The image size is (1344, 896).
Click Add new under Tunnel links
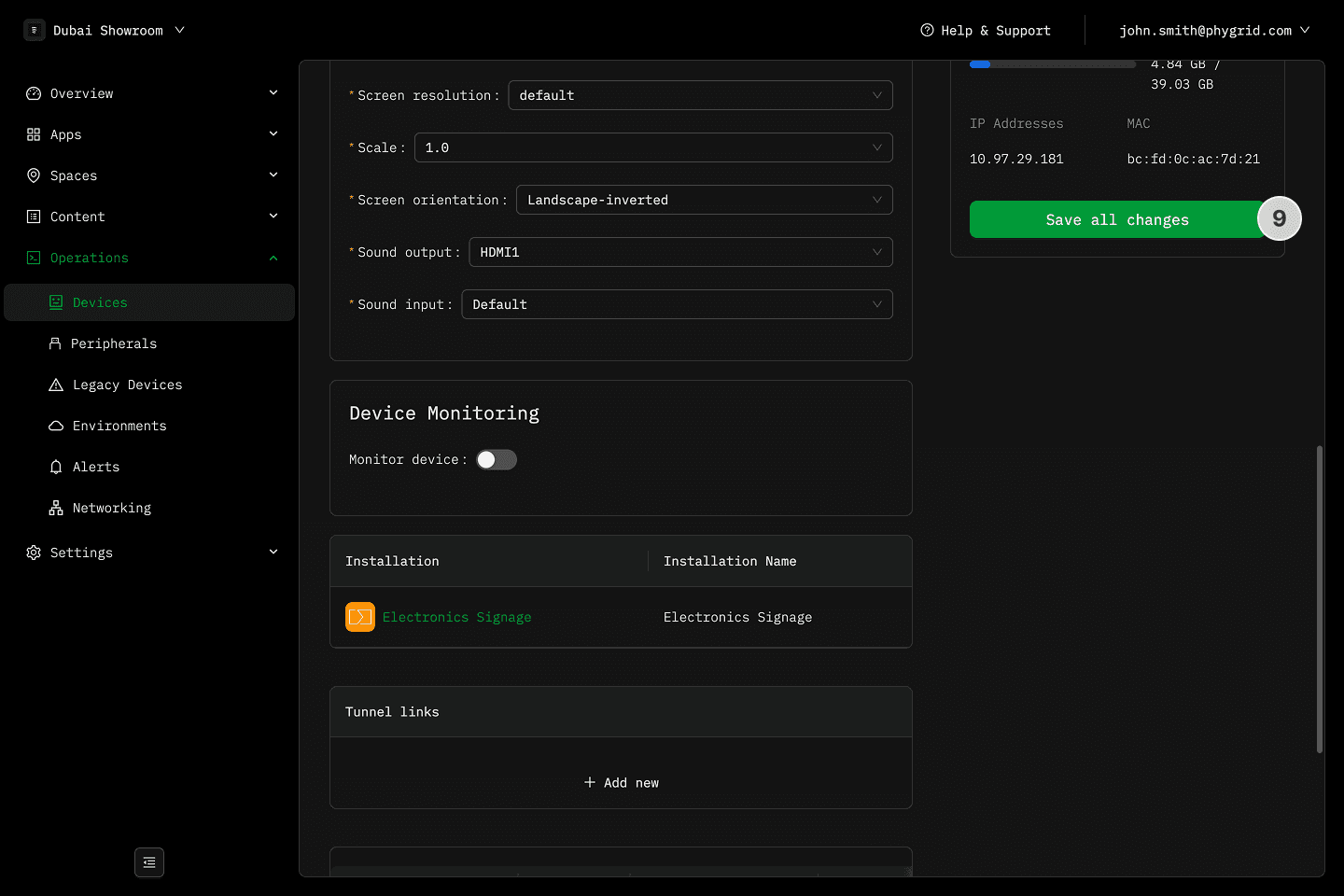click(x=621, y=782)
